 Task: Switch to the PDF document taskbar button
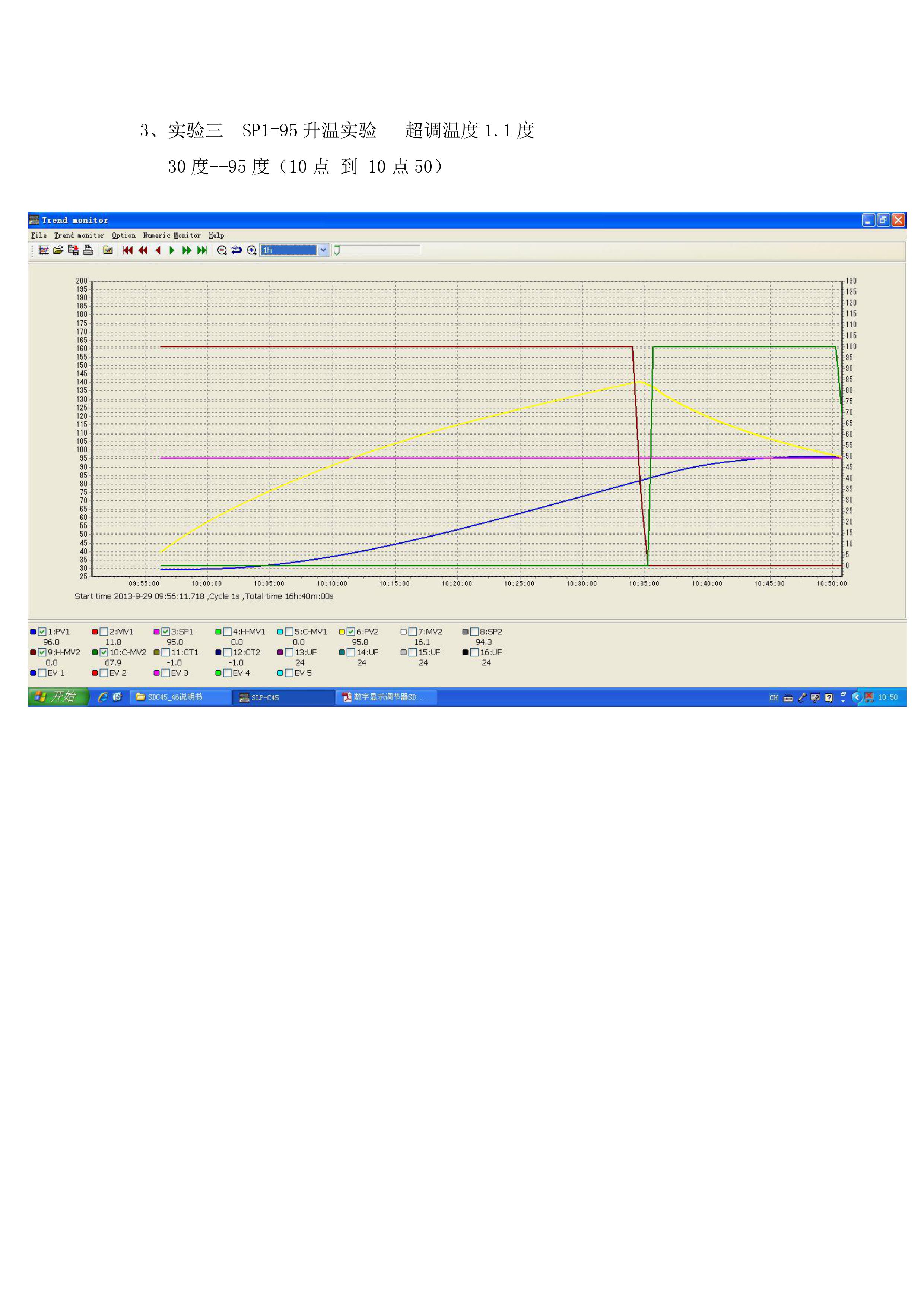tap(386, 697)
